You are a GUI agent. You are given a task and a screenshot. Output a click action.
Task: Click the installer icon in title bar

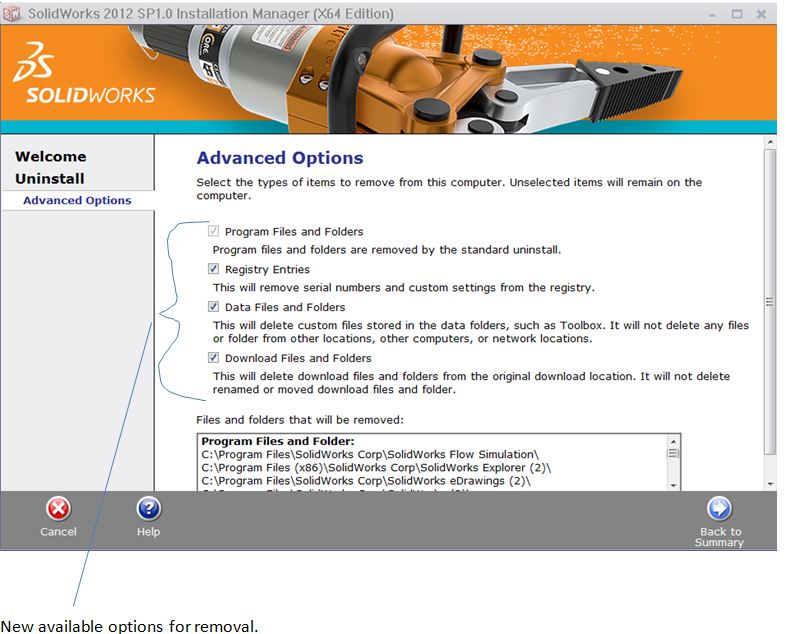click(12, 13)
